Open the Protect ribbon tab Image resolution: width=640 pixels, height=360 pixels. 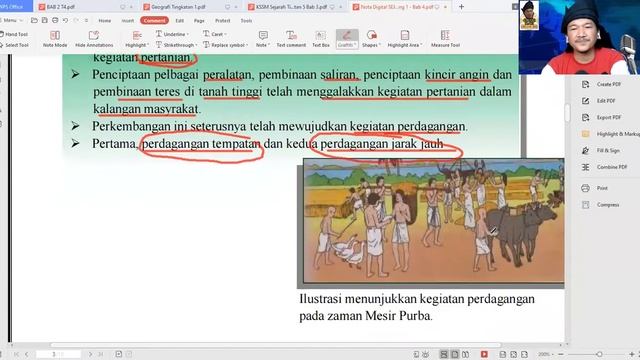222,20
